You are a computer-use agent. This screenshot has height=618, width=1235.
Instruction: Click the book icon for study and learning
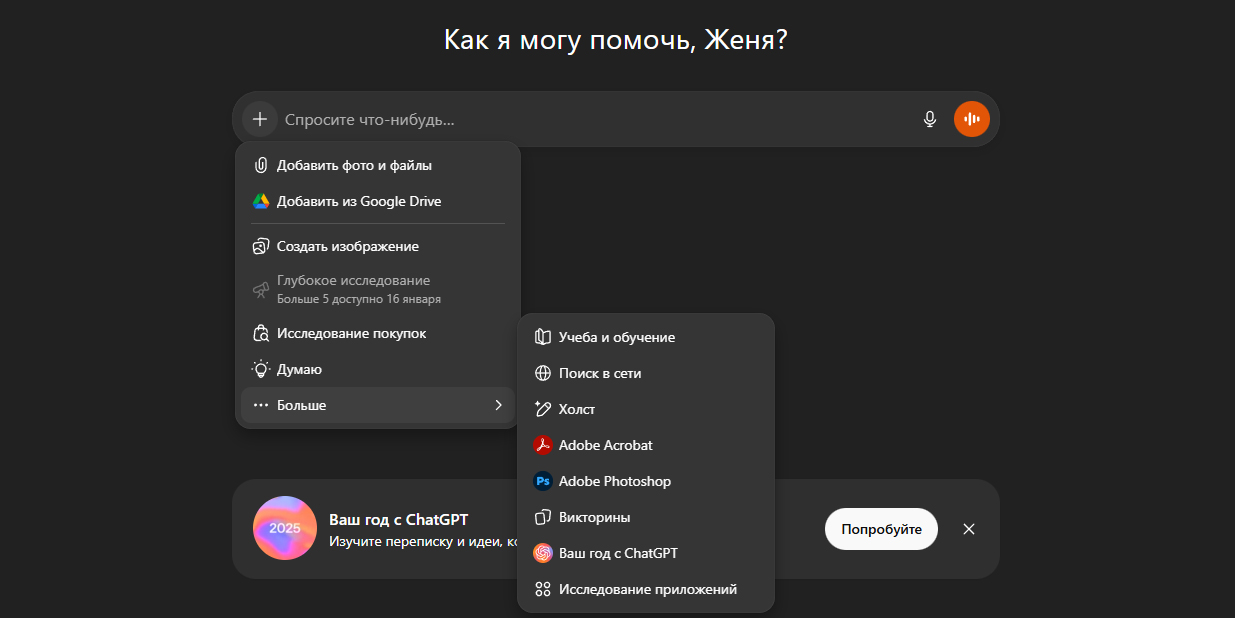click(543, 337)
